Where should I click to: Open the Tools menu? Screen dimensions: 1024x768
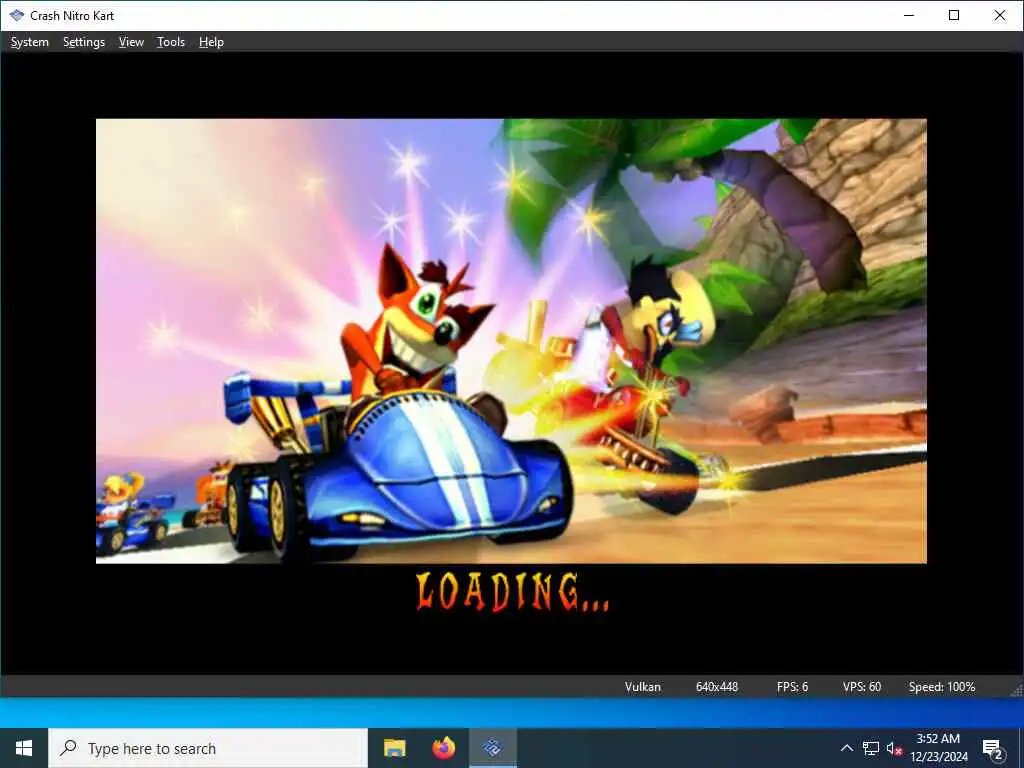tap(170, 42)
